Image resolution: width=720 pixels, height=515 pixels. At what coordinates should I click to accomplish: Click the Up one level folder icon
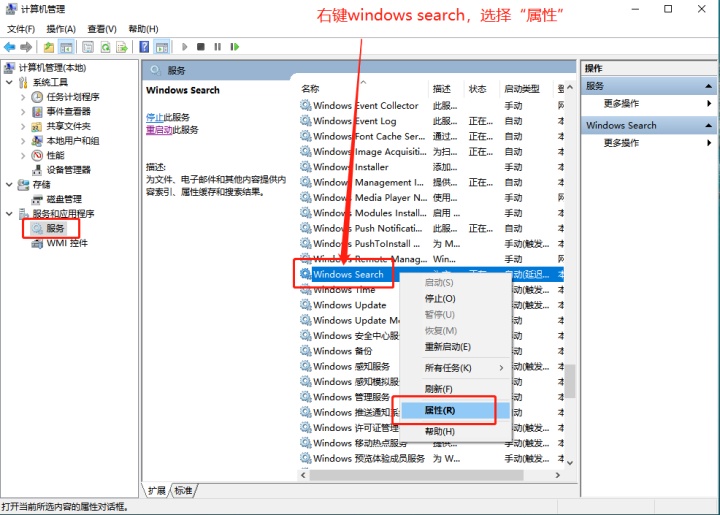49,47
